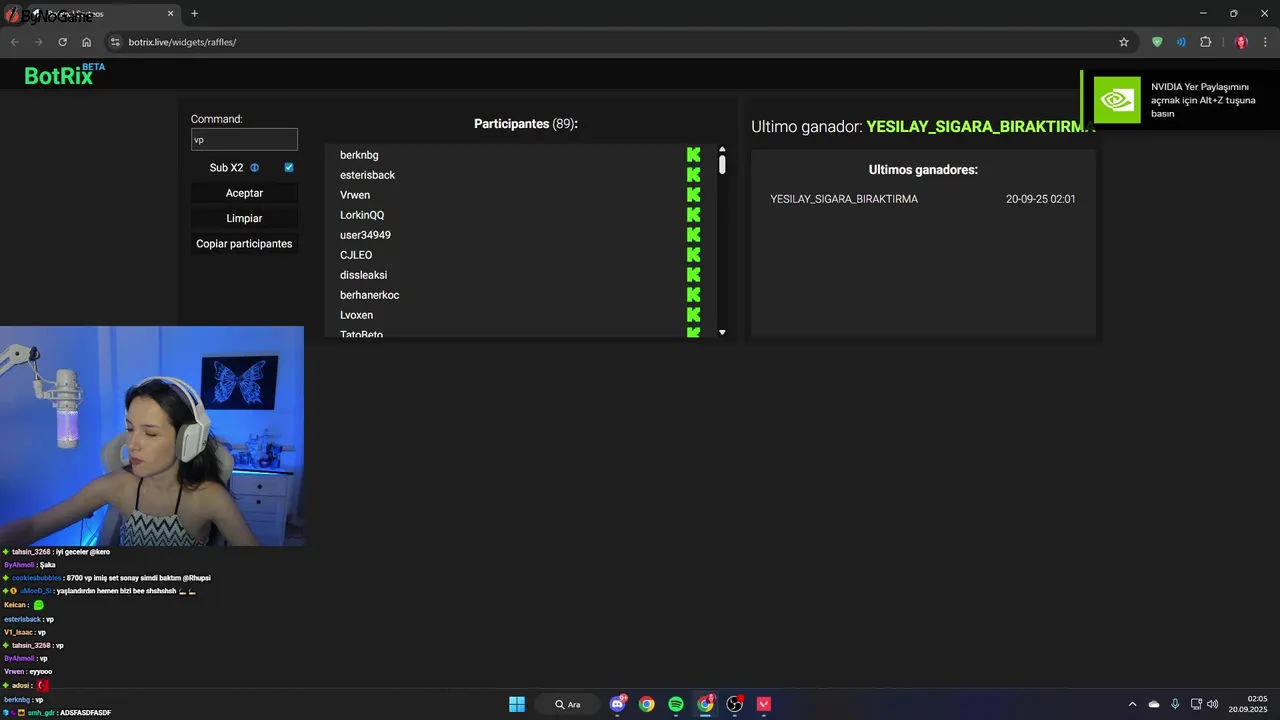Select participant esterisback
1280x720 pixels.
pyautogui.click(x=367, y=175)
